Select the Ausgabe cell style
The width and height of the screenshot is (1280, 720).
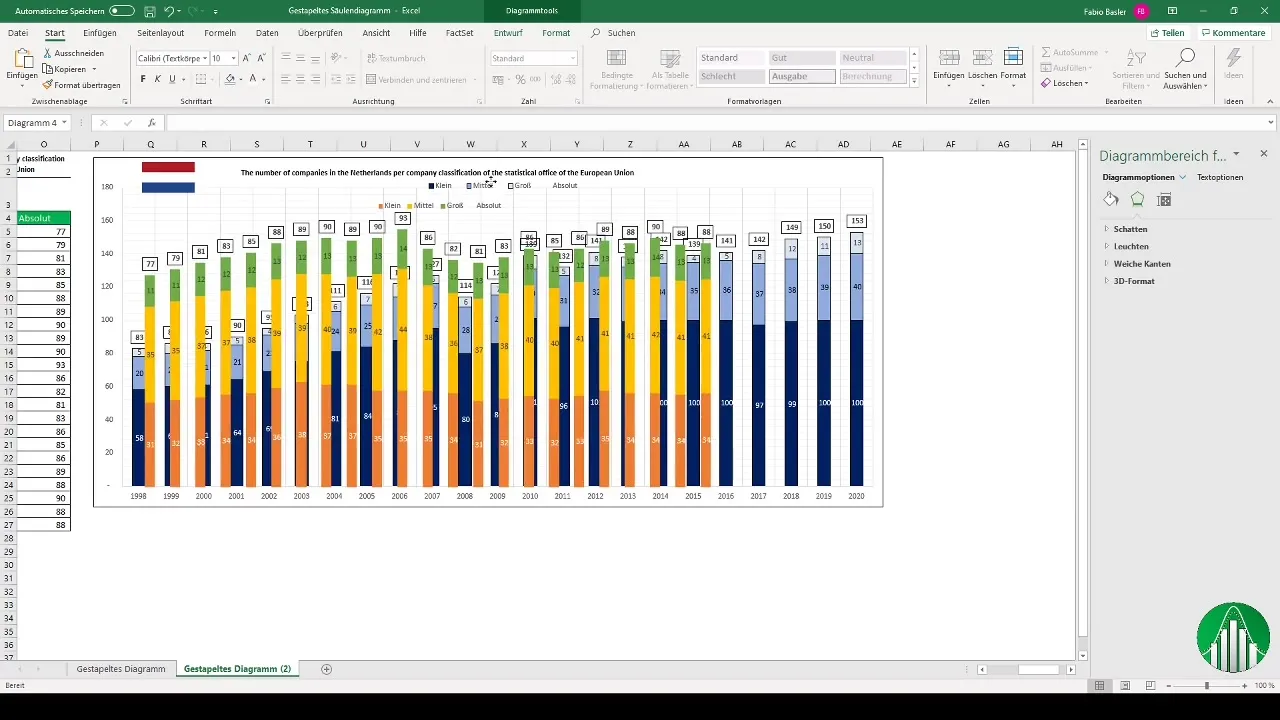coord(802,76)
